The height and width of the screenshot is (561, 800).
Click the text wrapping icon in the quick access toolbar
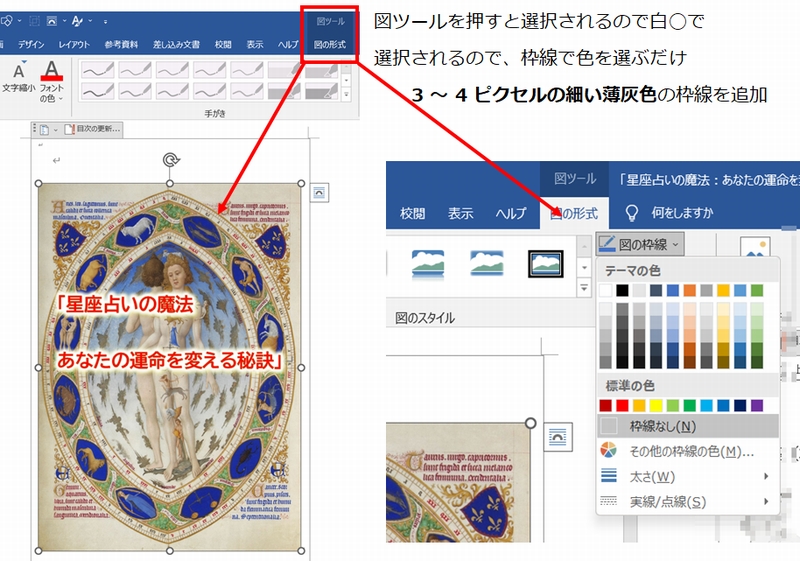click(x=52, y=21)
